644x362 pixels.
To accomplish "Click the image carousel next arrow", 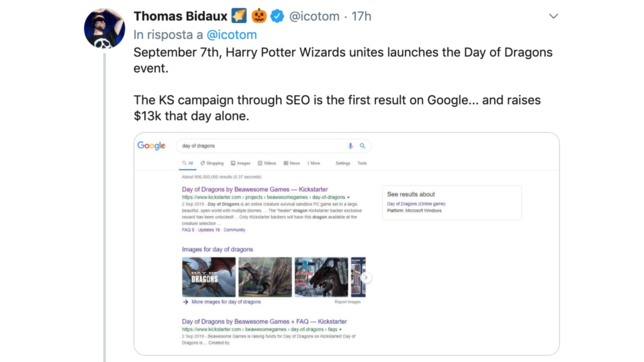I will 366,277.
